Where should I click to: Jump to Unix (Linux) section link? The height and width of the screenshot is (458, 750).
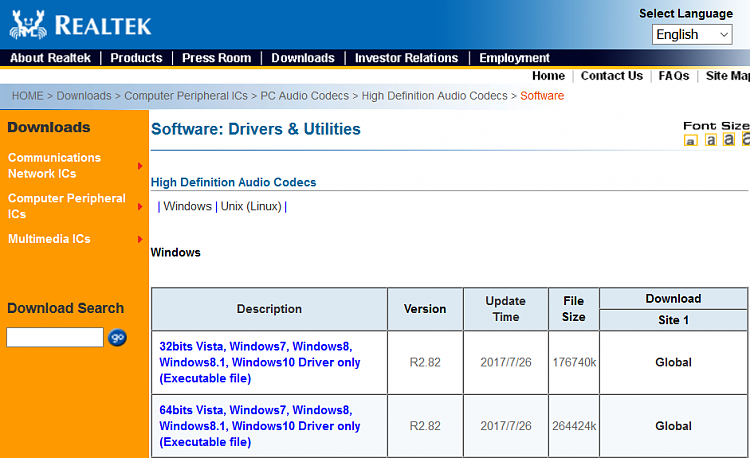pyautogui.click(x=251, y=207)
